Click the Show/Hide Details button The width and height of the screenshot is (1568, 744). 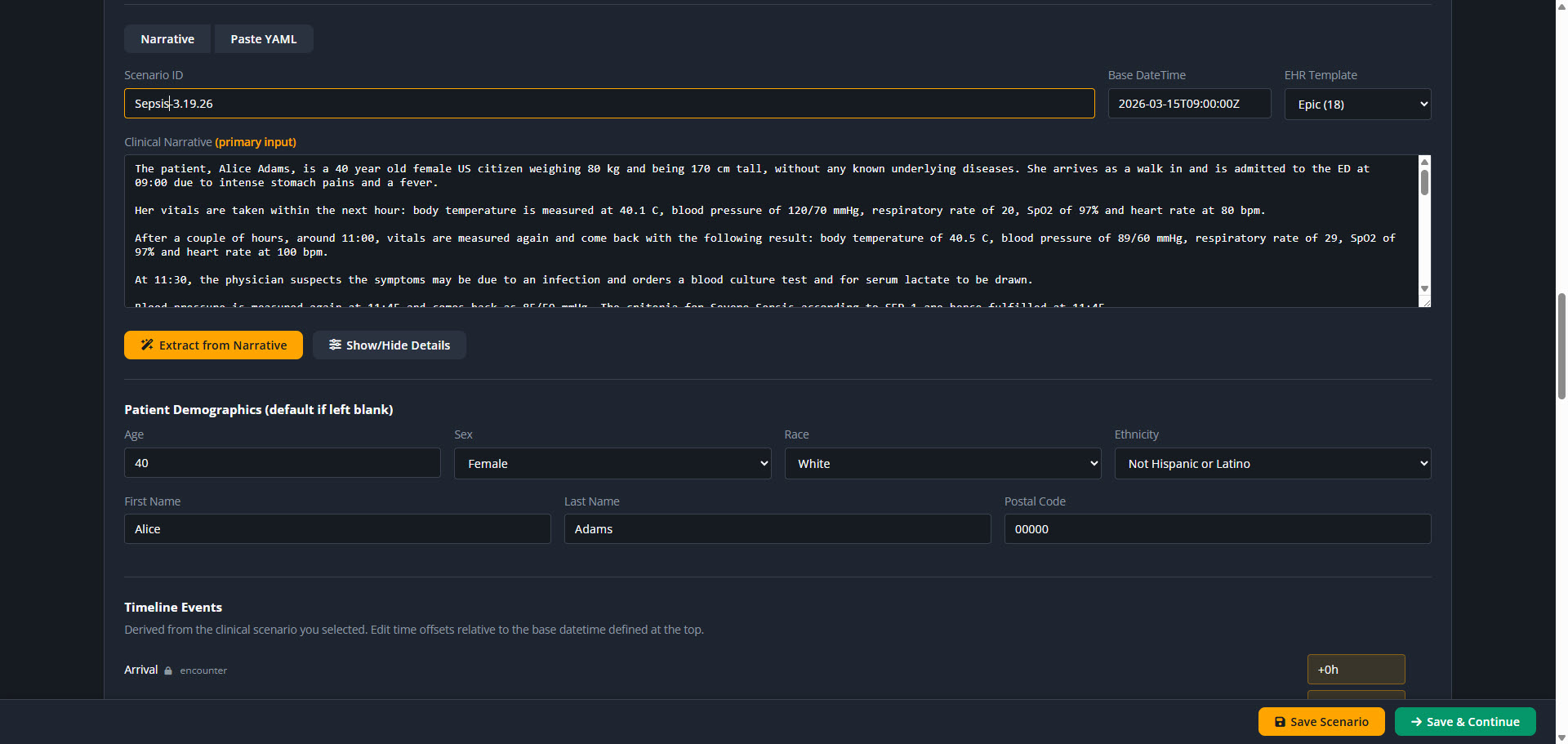389,345
